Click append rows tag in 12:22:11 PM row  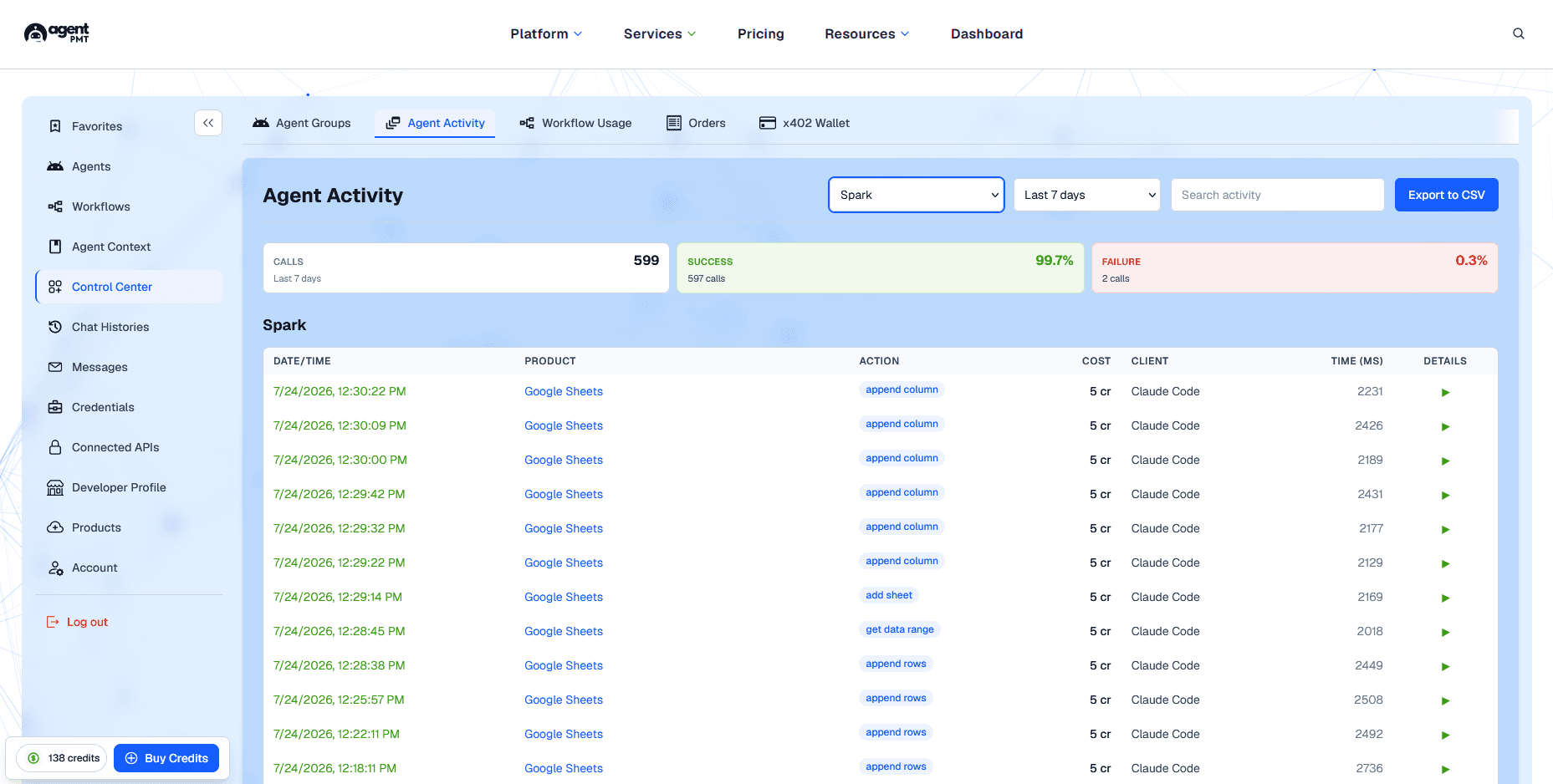(x=896, y=732)
